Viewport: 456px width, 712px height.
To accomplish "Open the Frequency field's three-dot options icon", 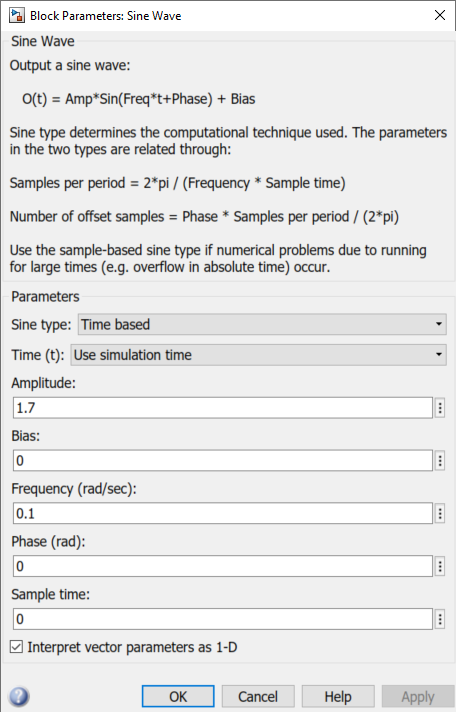I will pos(440,513).
